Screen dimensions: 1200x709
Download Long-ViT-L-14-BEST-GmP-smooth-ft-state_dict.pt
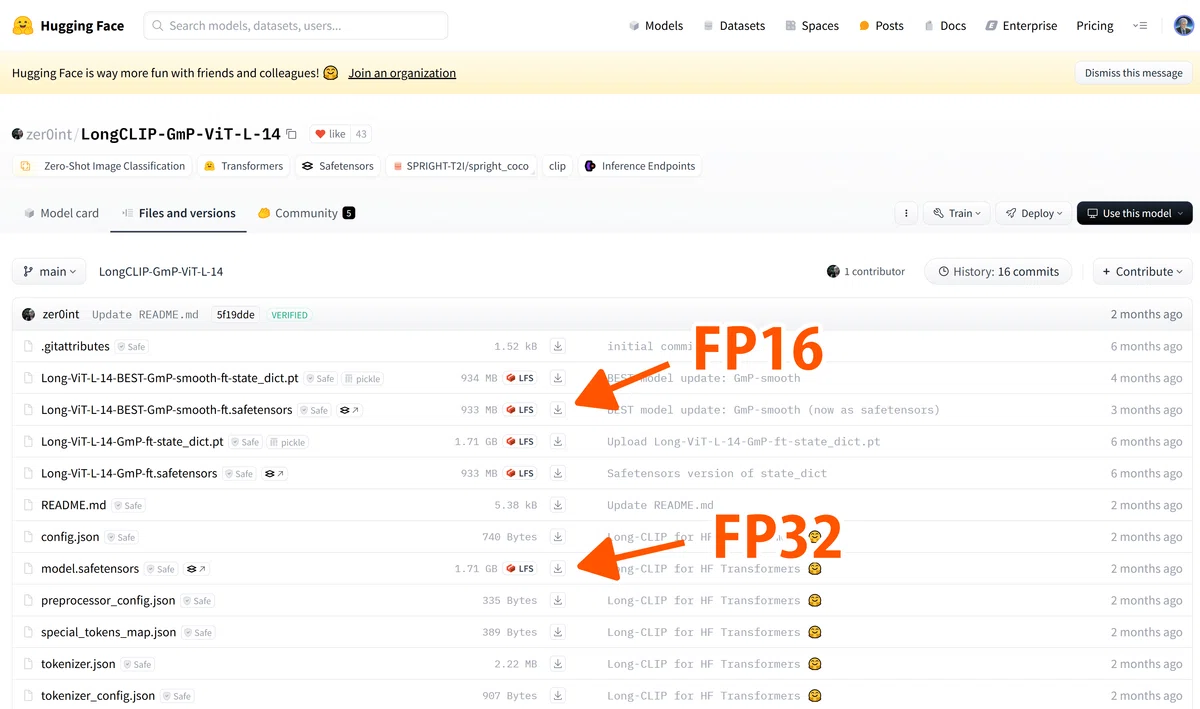[x=558, y=378]
